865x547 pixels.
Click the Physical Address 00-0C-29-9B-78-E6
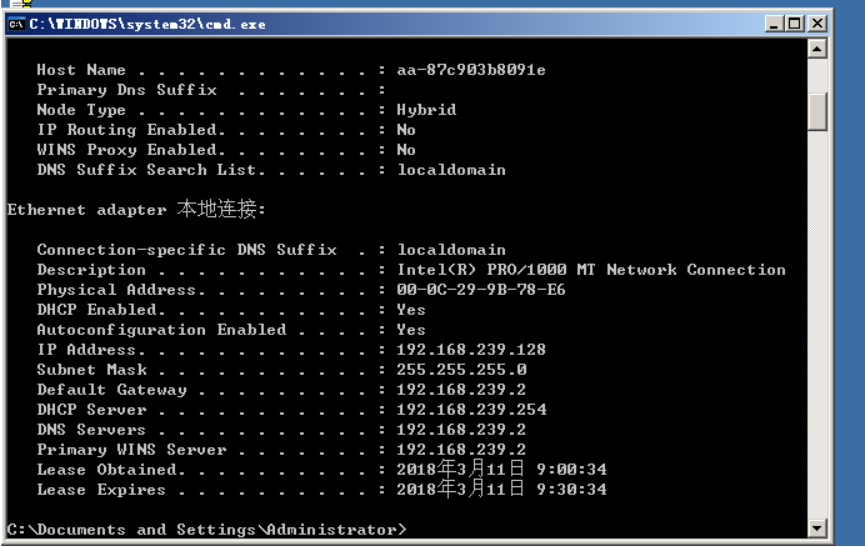pos(481,290)
